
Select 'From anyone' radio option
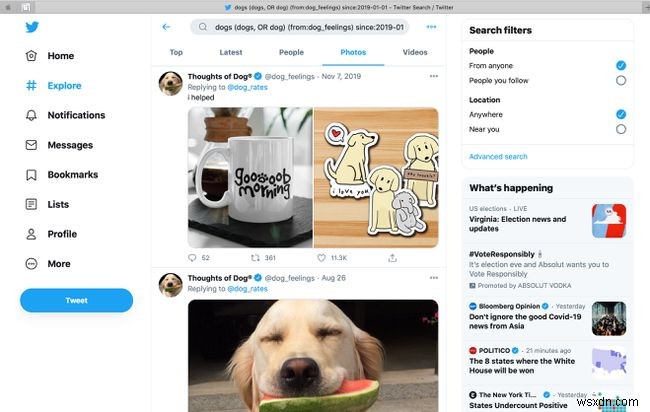click(621, 65)
